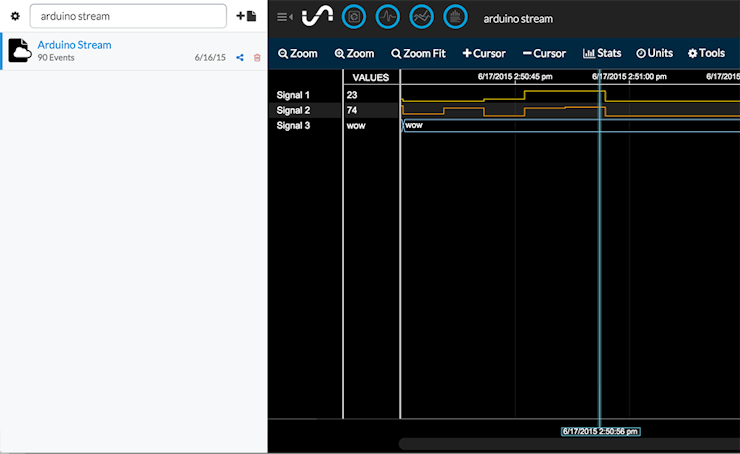Image resolution: width=740 pixels, height=454 pixels.
Task: Click the 'wow' label inside Signal 3 waveform
Action: coord(414,126)
